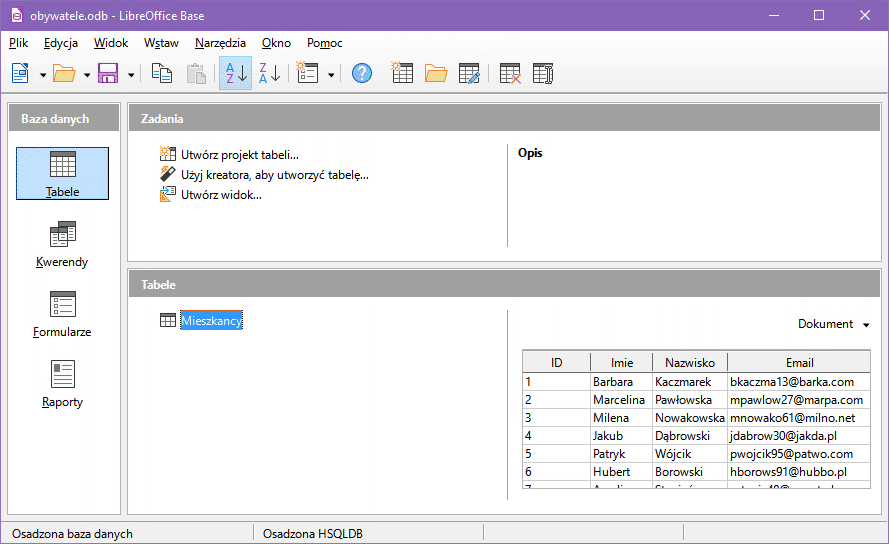Click the Delete table toolbar icon

[x=510, y=74]
